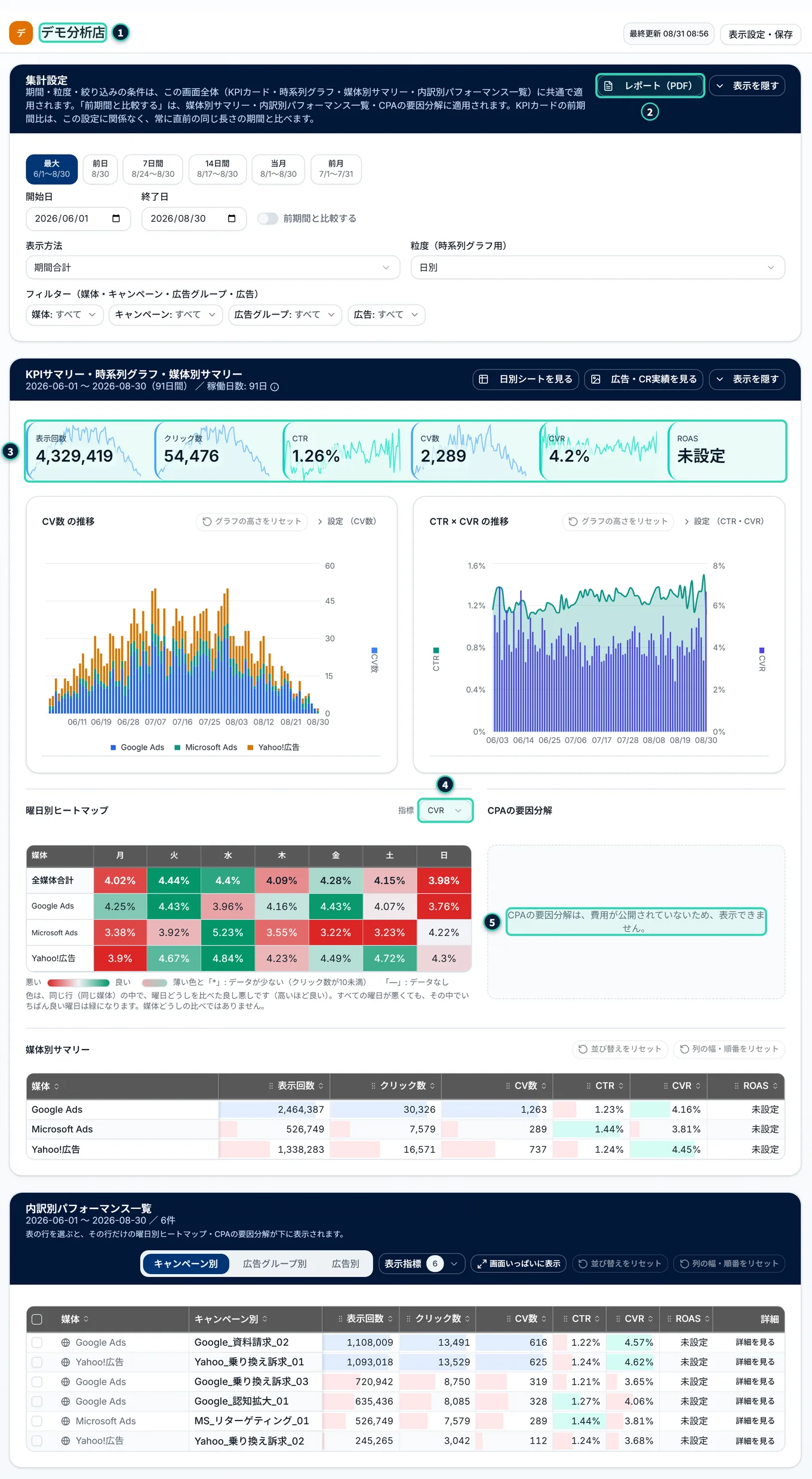Open the heatmap 指標 CVR dropdown
This screenshot has width=812, height=1479.
445,811
